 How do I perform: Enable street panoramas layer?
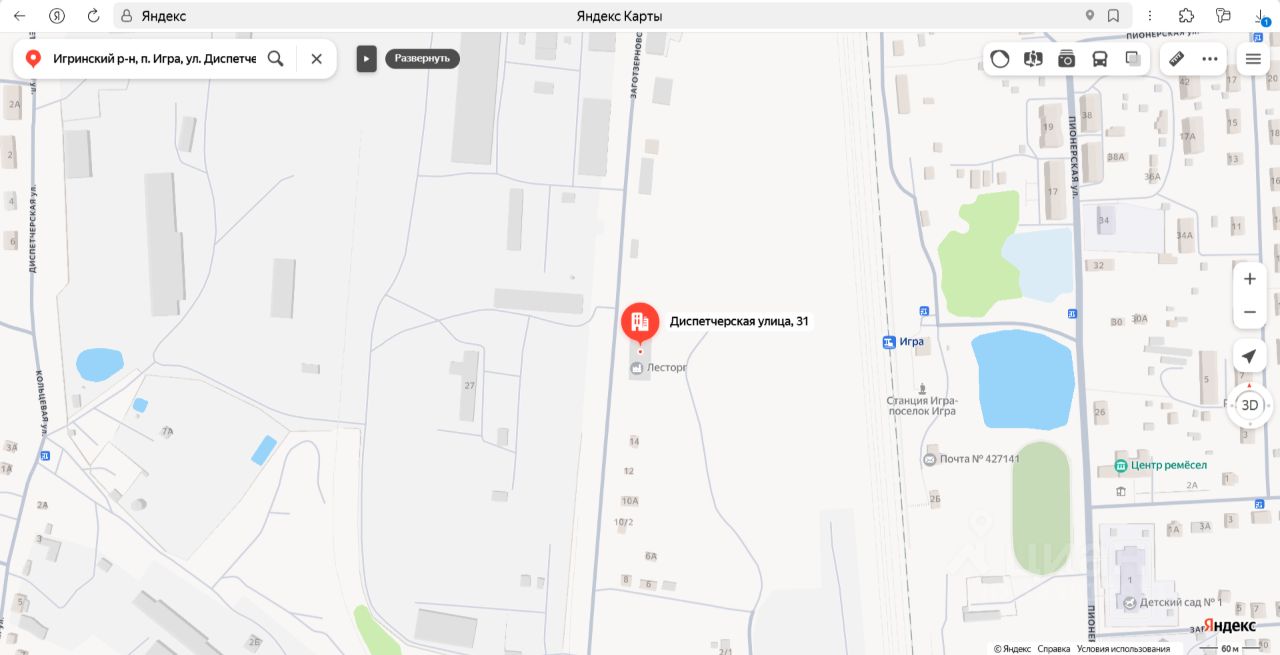(1033, 59)
